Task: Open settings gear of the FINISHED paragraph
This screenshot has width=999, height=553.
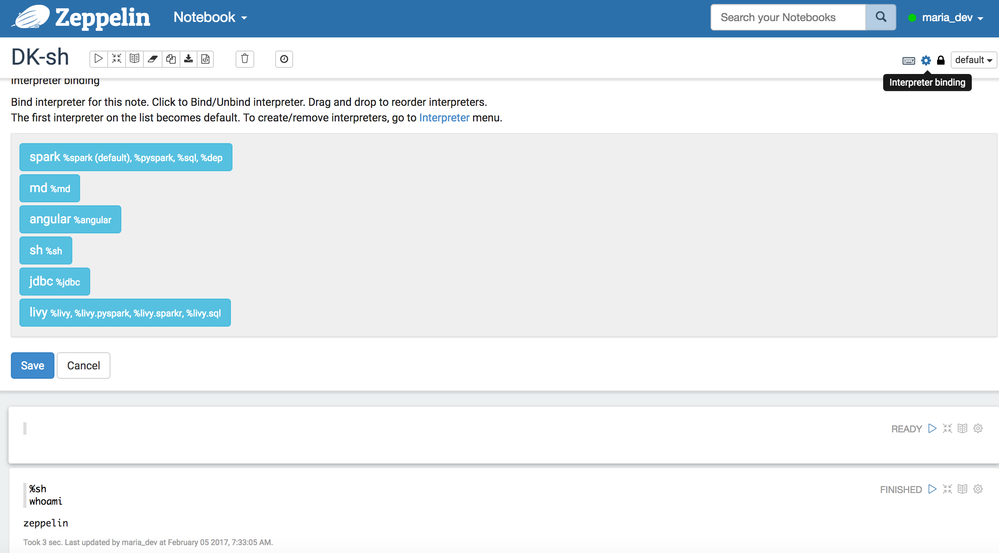Action: point(978,489)
